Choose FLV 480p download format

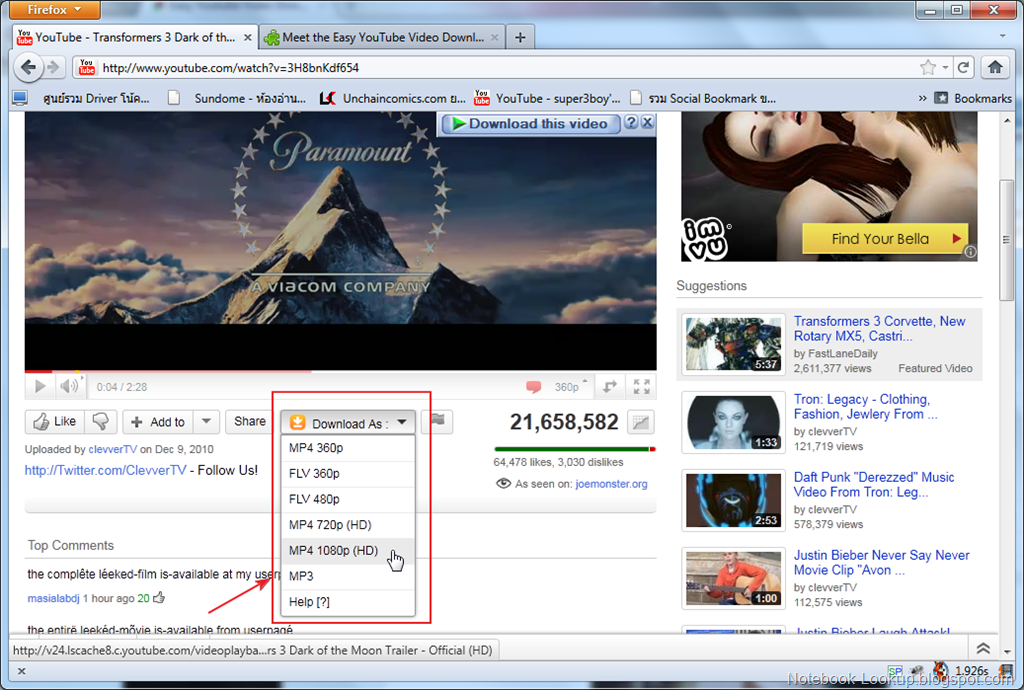point(348,499)
